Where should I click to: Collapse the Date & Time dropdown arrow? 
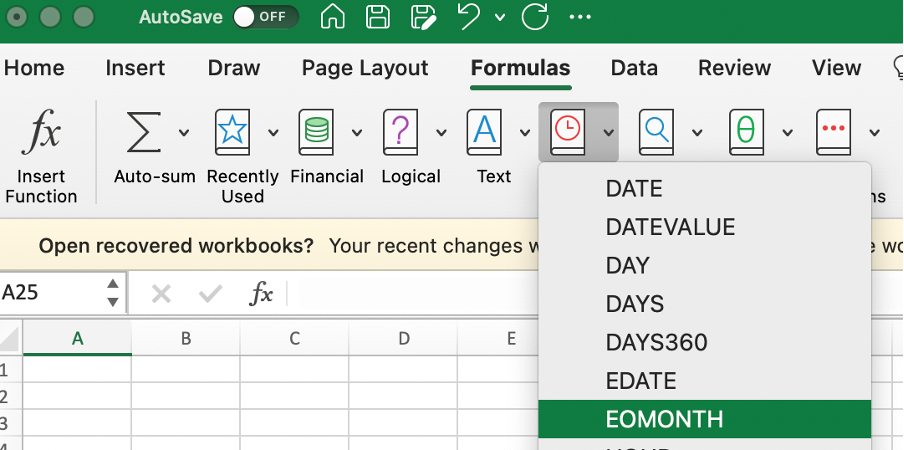tap(608, 132)
